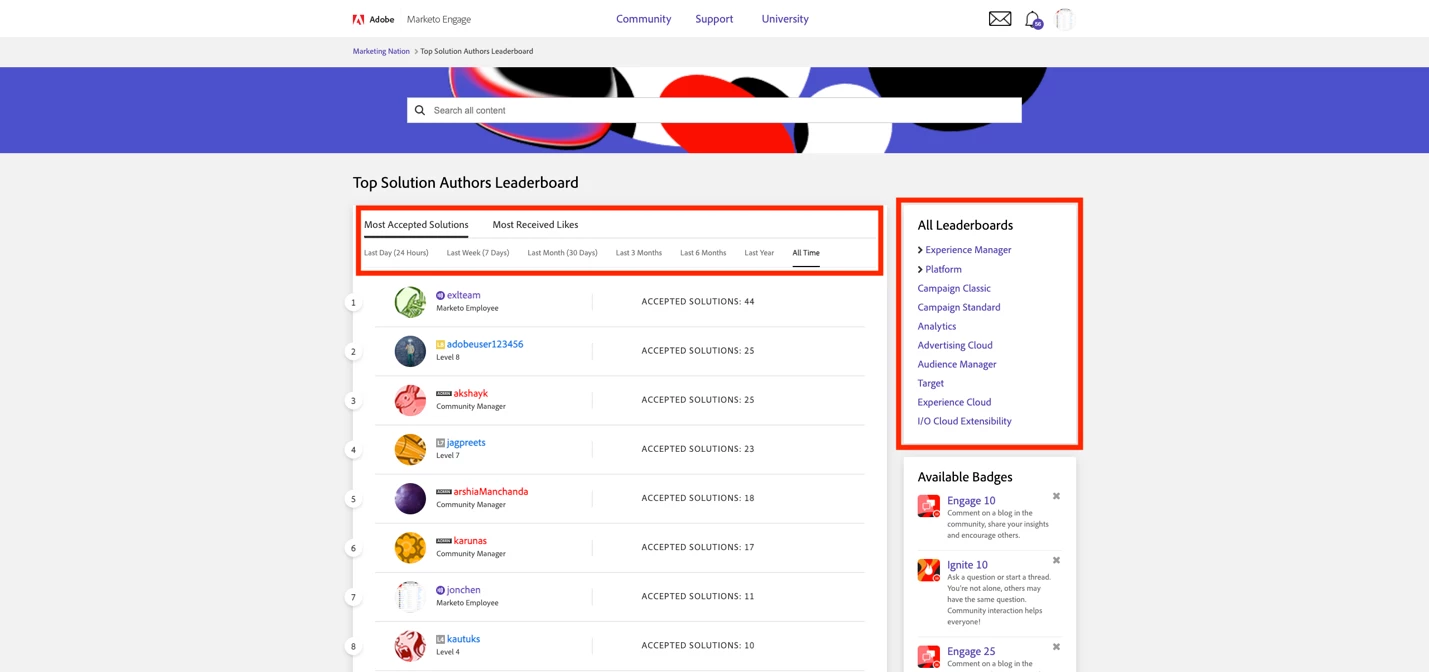Click rank icon beside jagpreets
The width and height of the screenshot is (1429, 672).
440,443
